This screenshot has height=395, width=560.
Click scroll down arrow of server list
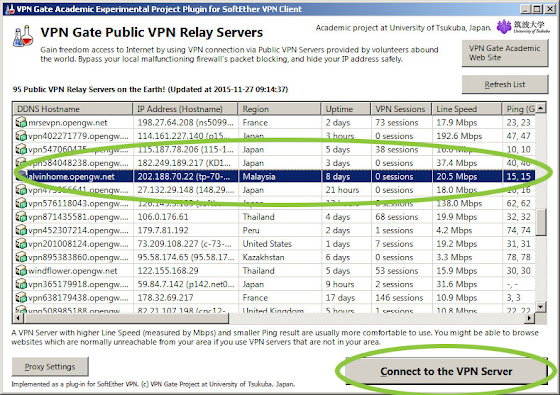[x=541, y=306]
